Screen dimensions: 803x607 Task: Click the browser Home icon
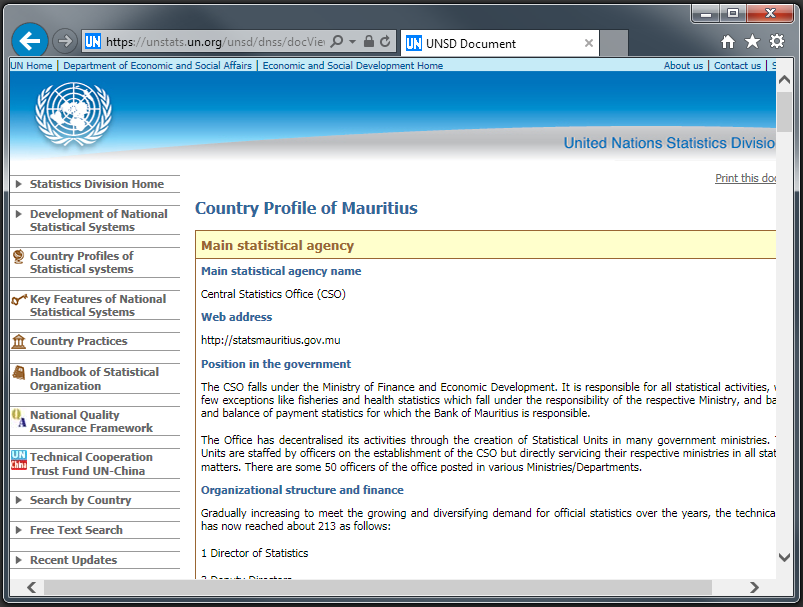click(x=728, y=41)
